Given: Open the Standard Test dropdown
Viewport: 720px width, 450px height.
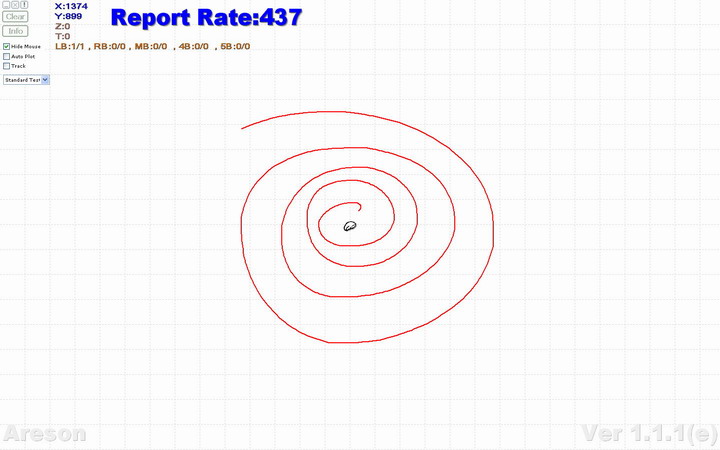Looking at the screenshot, I should point(26,80).
